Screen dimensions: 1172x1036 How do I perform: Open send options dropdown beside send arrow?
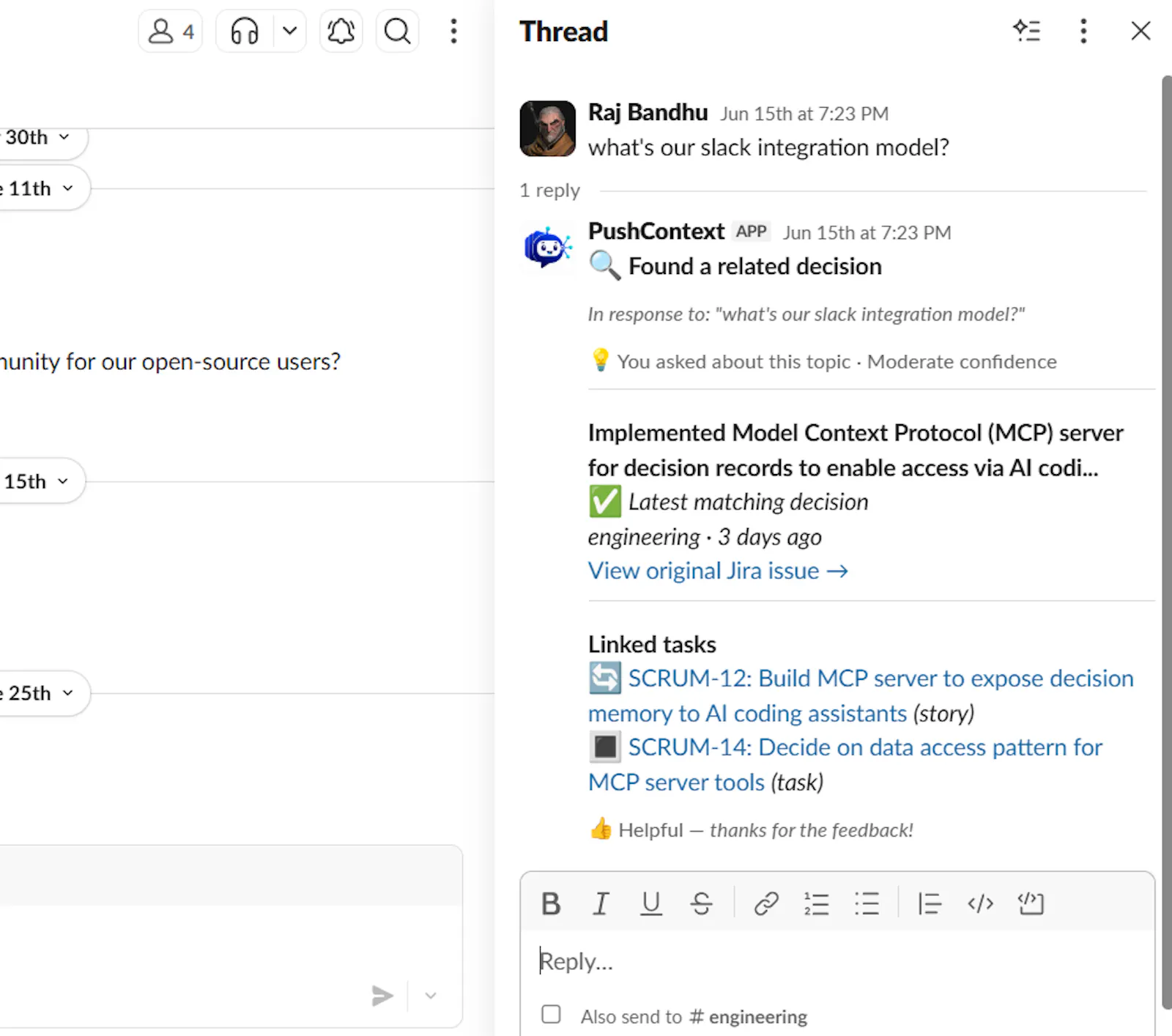[431, 996]
